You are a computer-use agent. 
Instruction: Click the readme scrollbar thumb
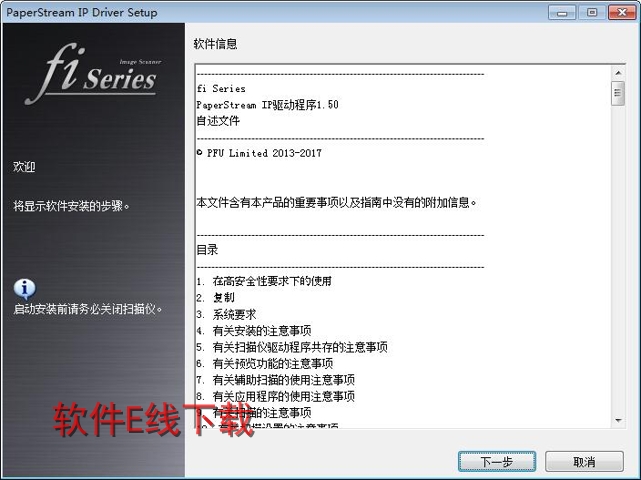(618, 94)
